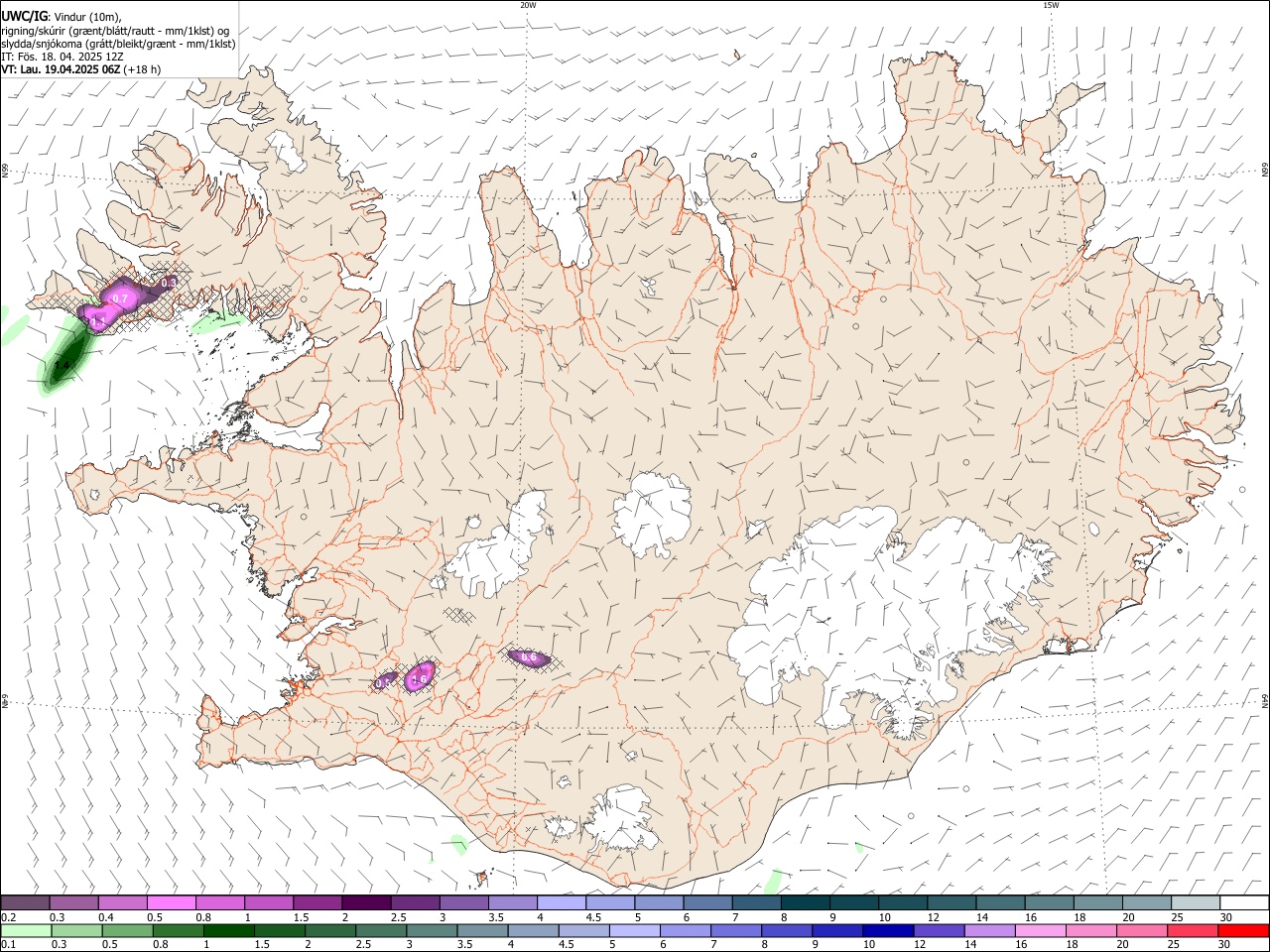Click the 0.3 snow value in the Westfjords
1270x952 pixels.
click(169, 283)
